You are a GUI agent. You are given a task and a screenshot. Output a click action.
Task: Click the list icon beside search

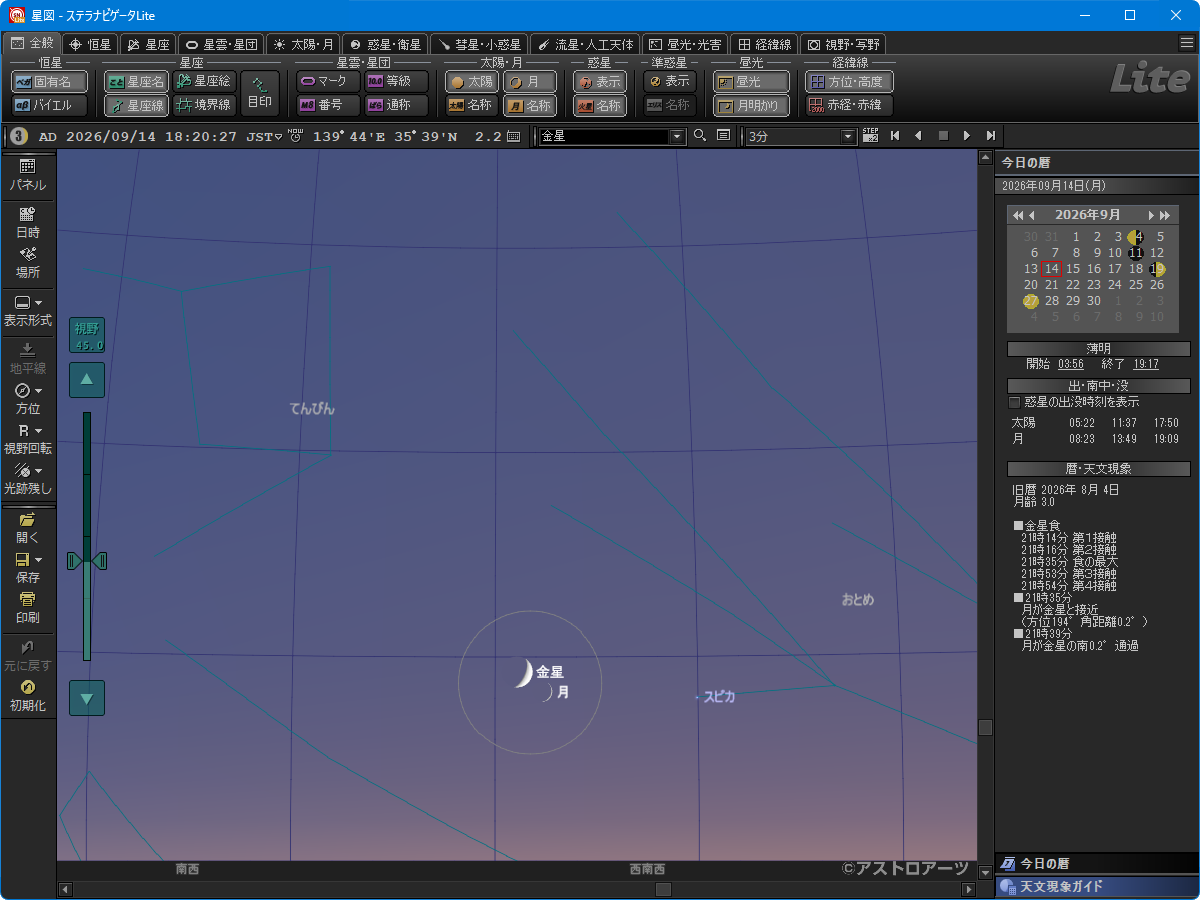coord(723,136)
